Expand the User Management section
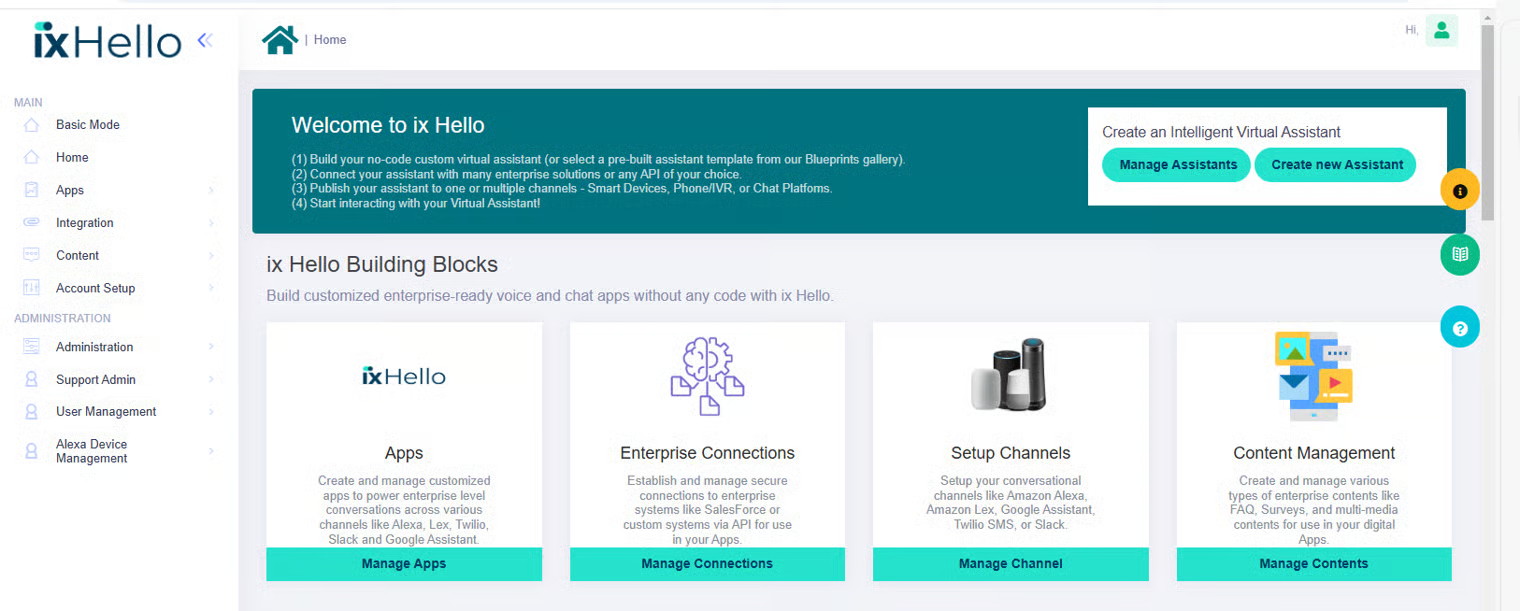This screenshot has height=611, width=1520. [106, 412]
